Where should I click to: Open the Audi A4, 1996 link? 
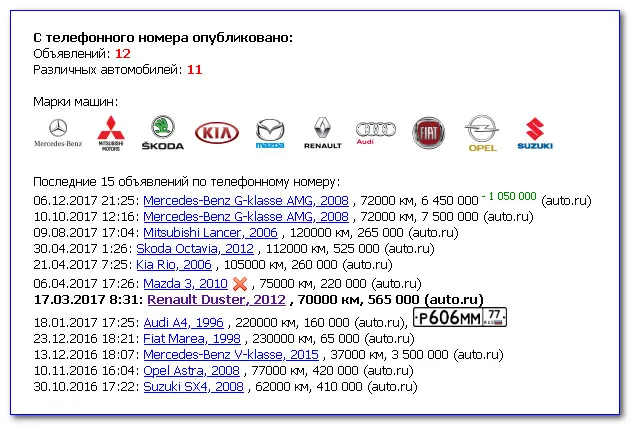click(x=183, y=323)
